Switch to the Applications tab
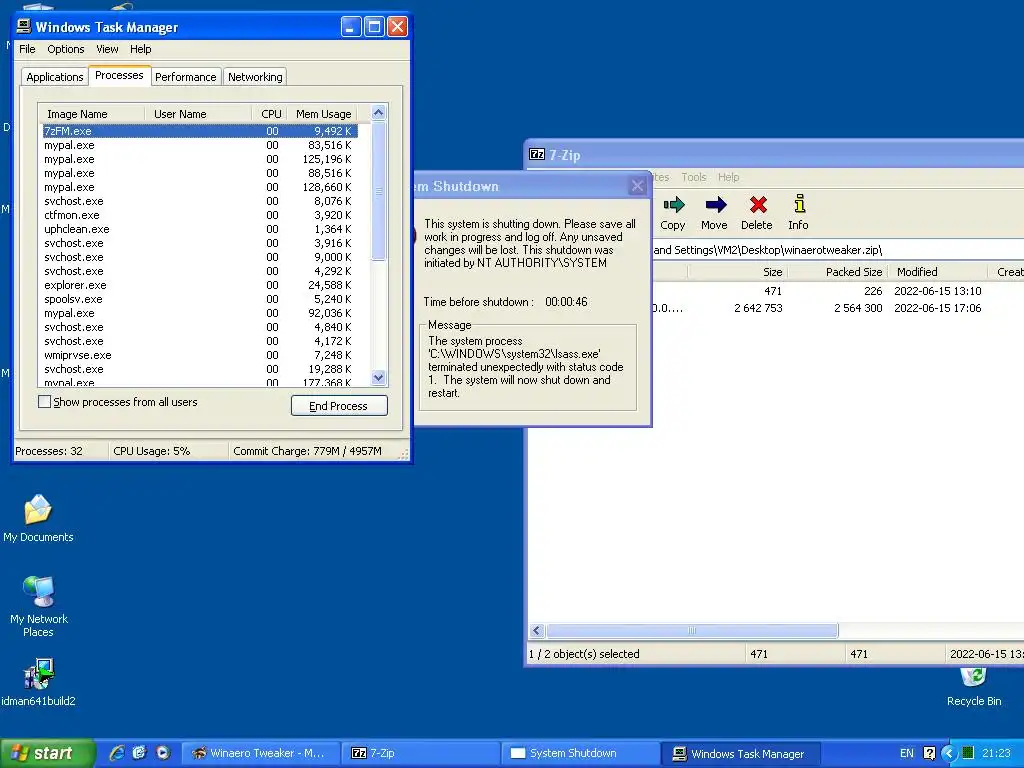Viewport: 1024px width, 768px height. (x=55, y=77)
